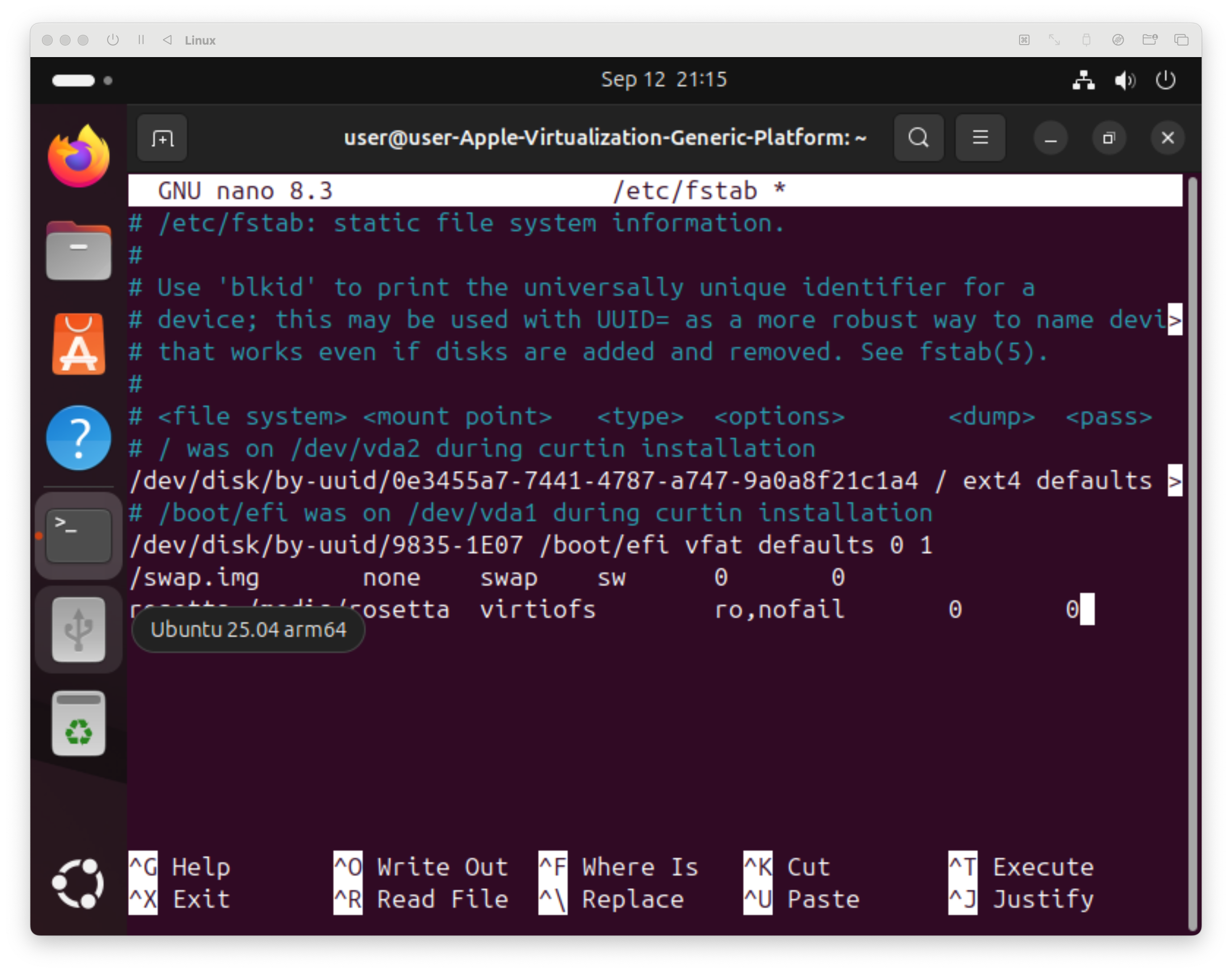Viewport: 1232px width, 973px height.
Task: Click the Terminal icon in dock
Action: (79, 536)
